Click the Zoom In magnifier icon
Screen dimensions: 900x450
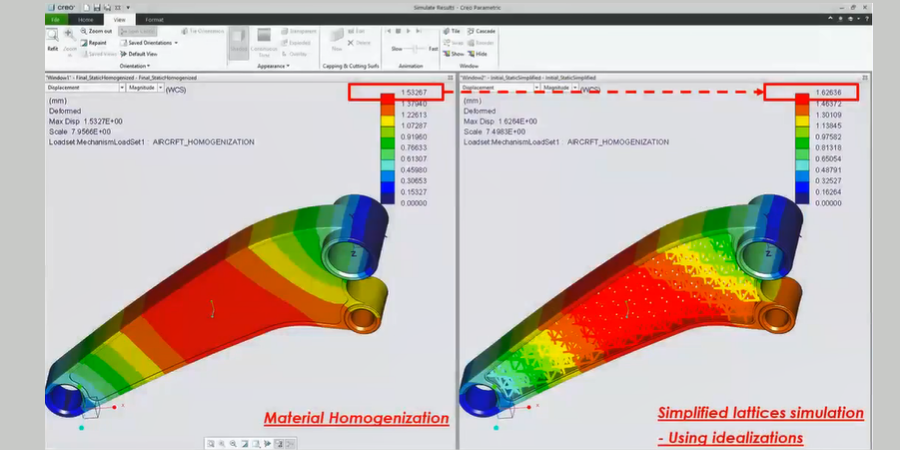(70, 38)
